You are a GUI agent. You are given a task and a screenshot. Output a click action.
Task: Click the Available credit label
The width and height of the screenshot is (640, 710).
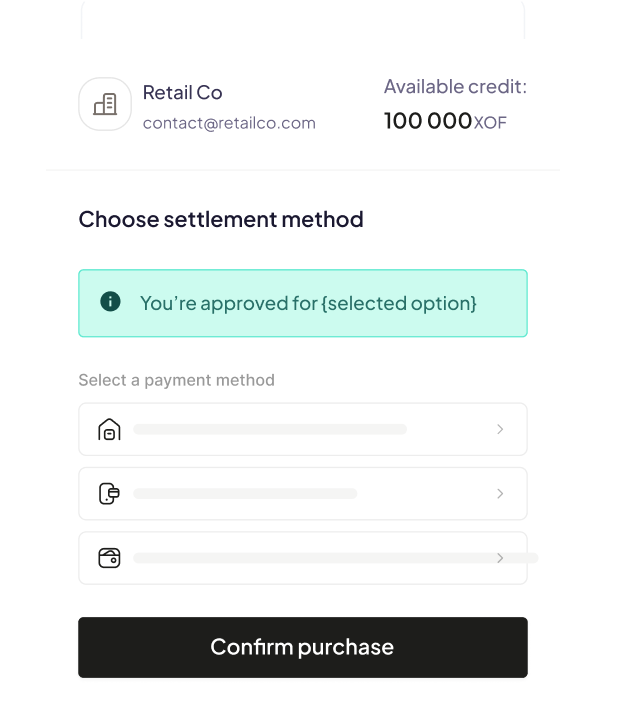(455, 87)
